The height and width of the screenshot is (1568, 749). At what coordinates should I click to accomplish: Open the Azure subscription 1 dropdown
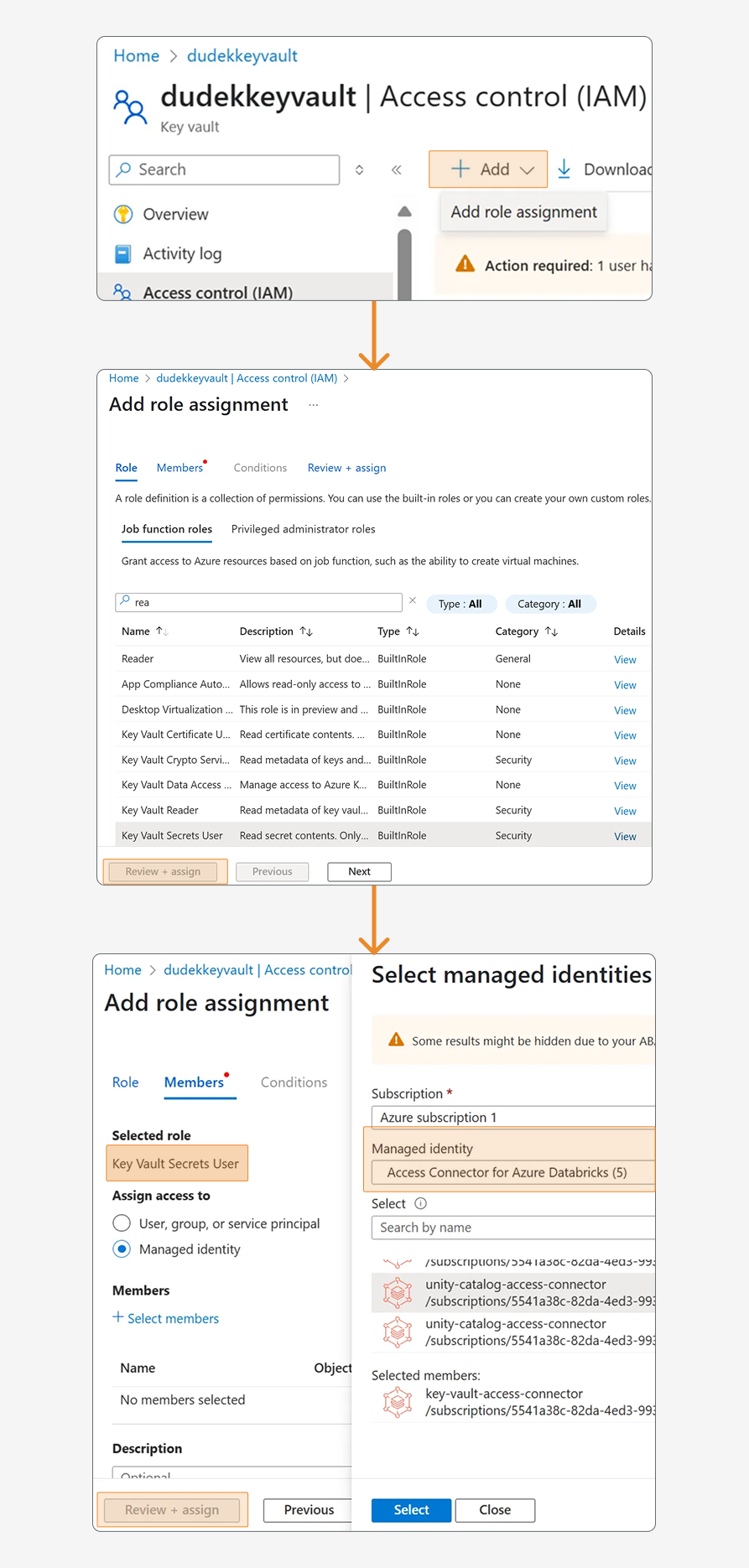click(512, 1117)
